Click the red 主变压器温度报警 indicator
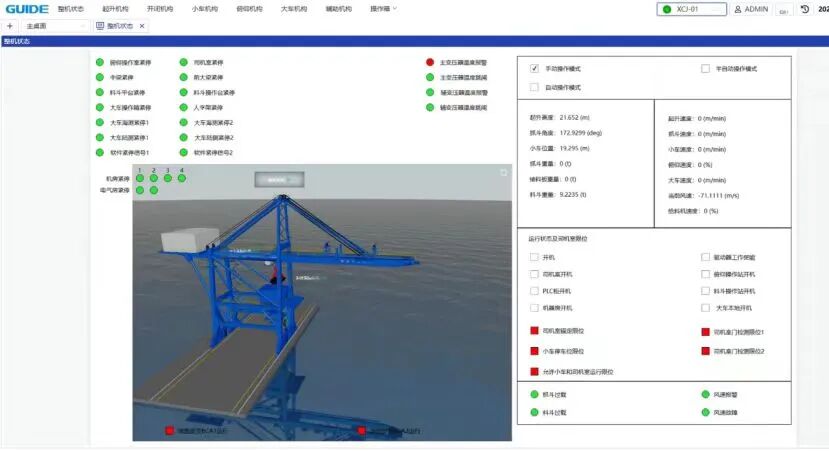Screen dimensions: 829x451 [430, 62]
